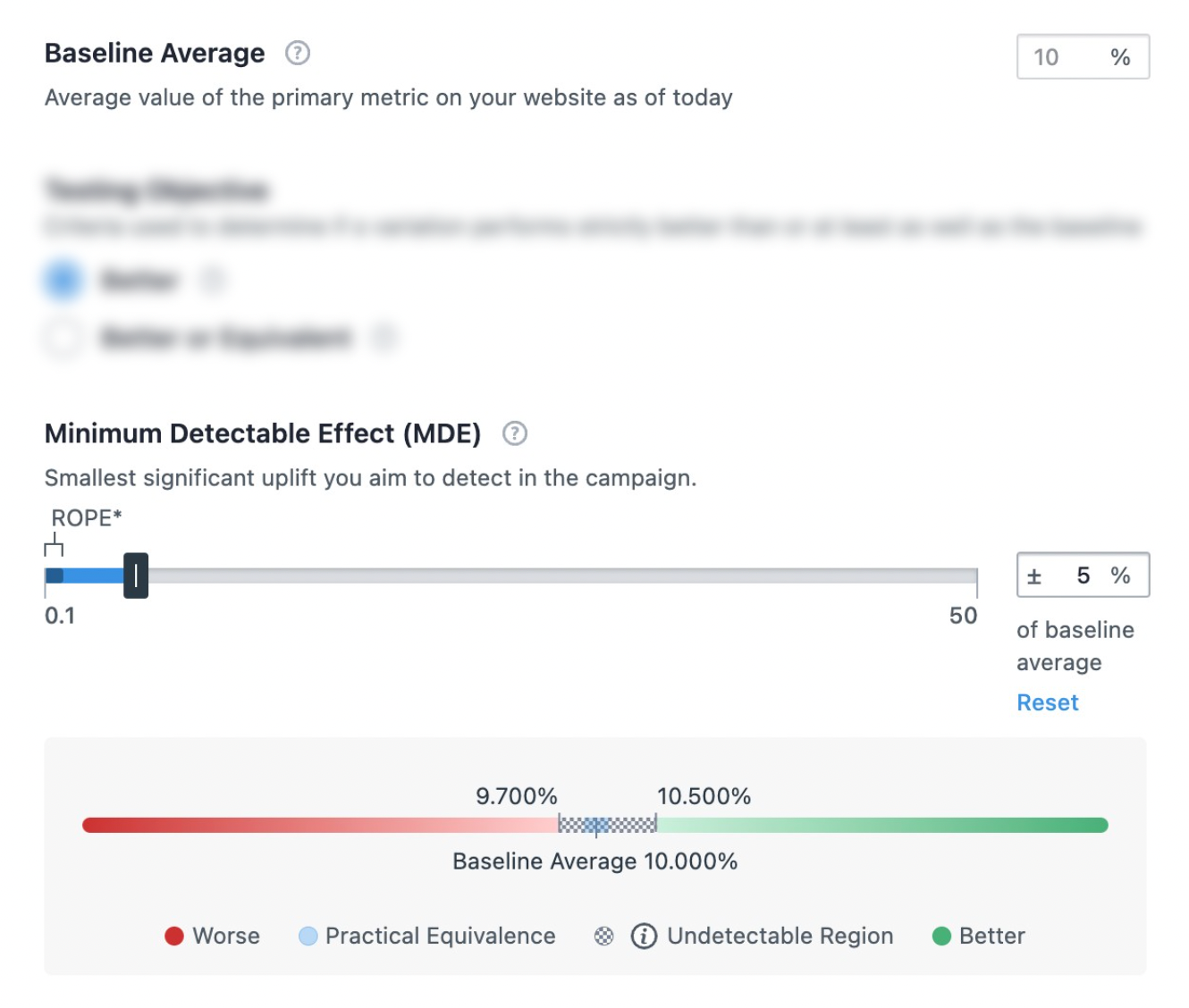Image resolution: width=1189 pixels, height=1008 pixels.
Task: Click the hatched Undetectable Region legend swatch
Action: pyautogui.click(x=604, y=936)
